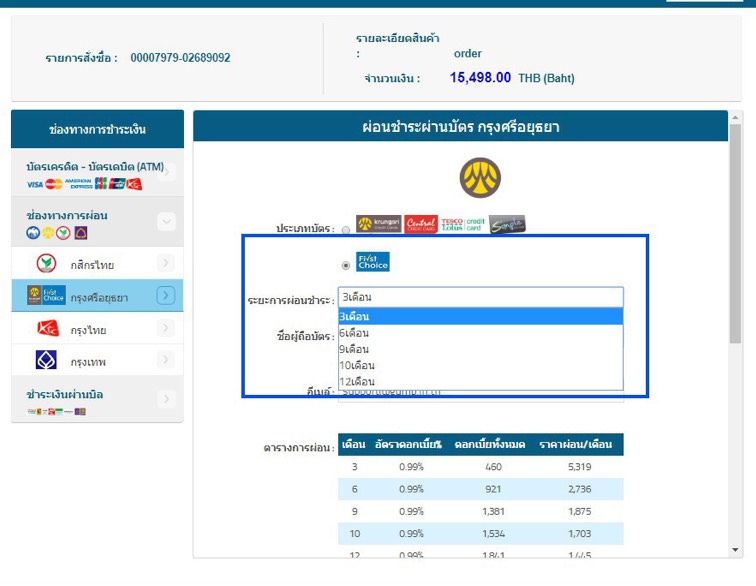The image size is (756, 586).
Task: Select the Krungsri credit card type radio button
Action: pos(346,230)
